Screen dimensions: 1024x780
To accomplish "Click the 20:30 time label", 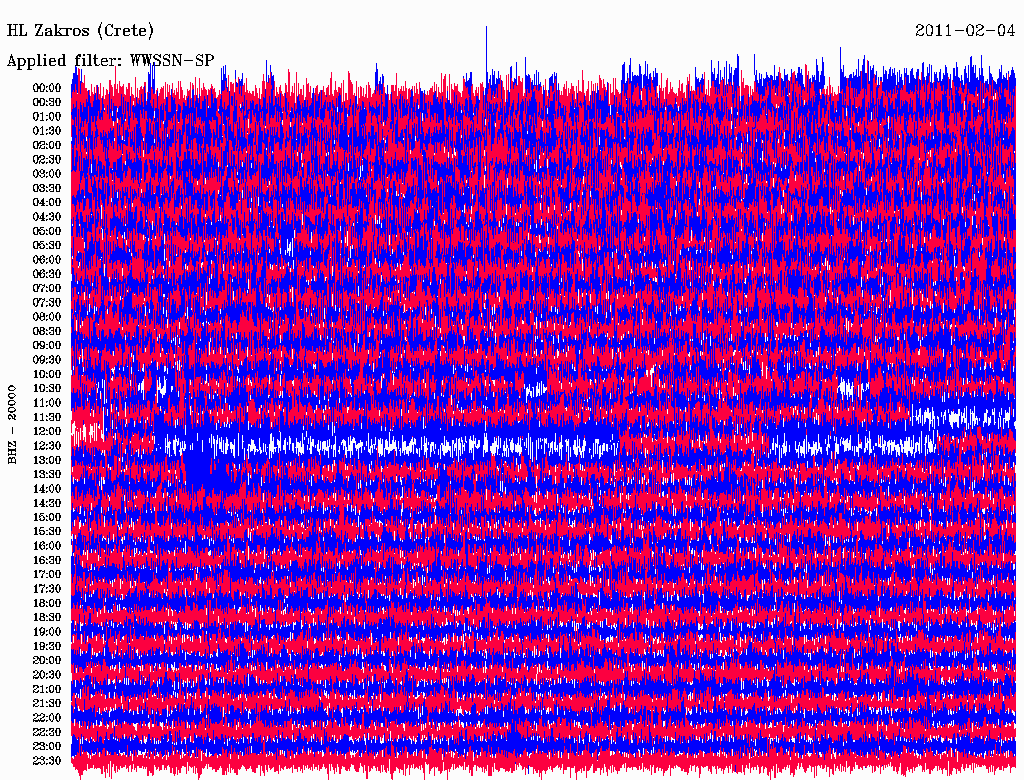I will coord(47,675).
